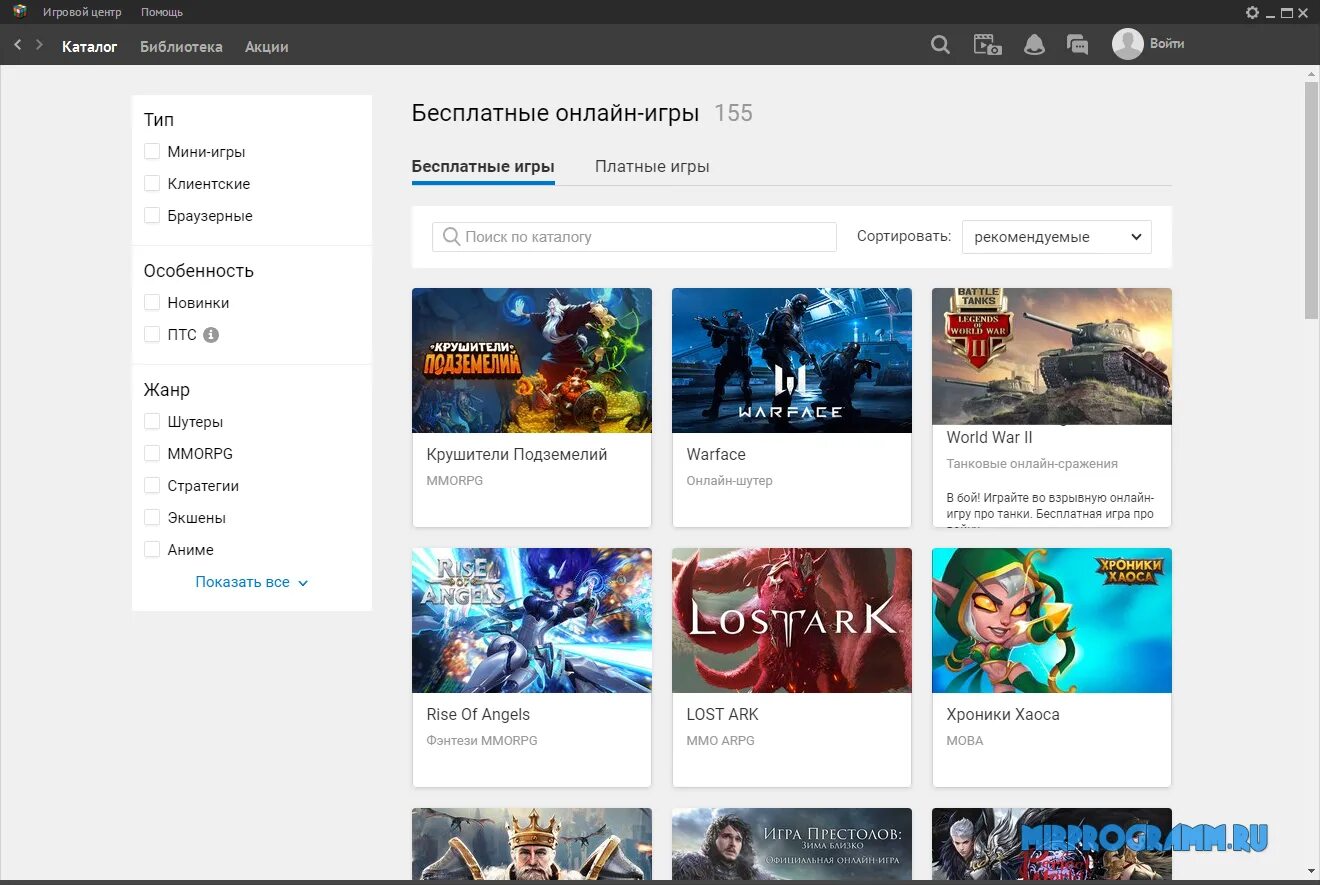Open the LOST ARK game thumbnail
The width and height of the screenshot is (1320, 885).
[792, 620]
